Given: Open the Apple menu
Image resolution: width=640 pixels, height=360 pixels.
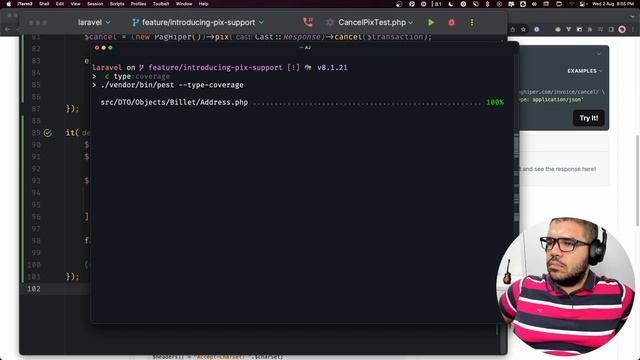Looking at the screenshot, I should [9, 4].
